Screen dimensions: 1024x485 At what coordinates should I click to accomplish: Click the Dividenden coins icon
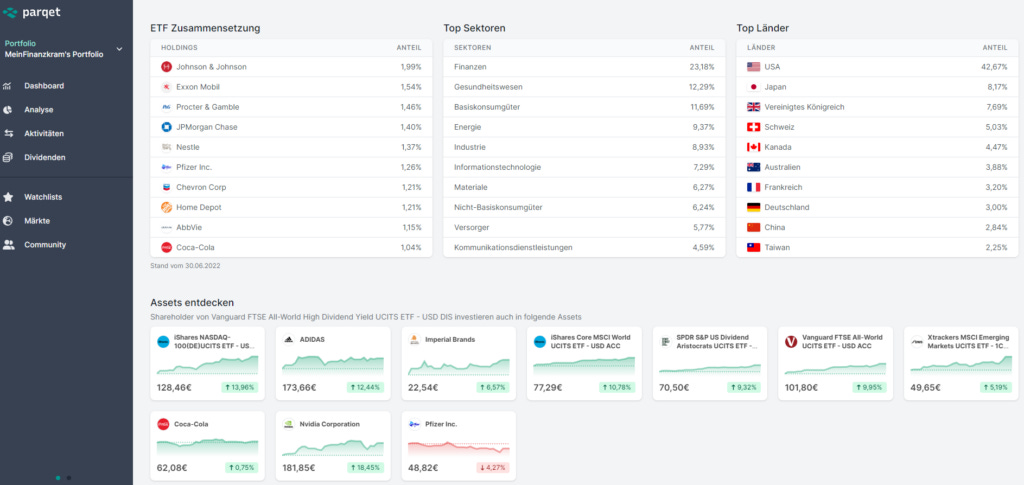8,157
